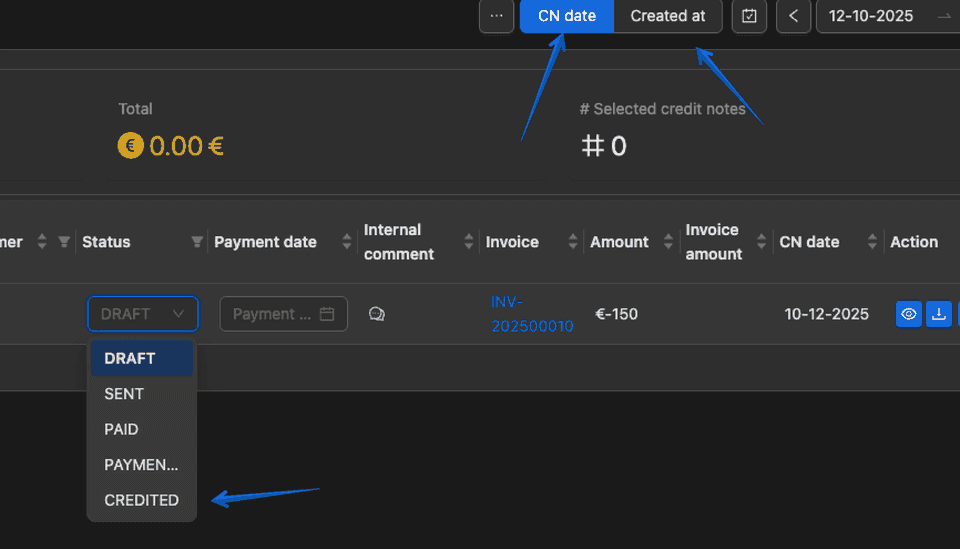
Task: Filter the customer column funnel icon
Action: (x=64, y=242)
